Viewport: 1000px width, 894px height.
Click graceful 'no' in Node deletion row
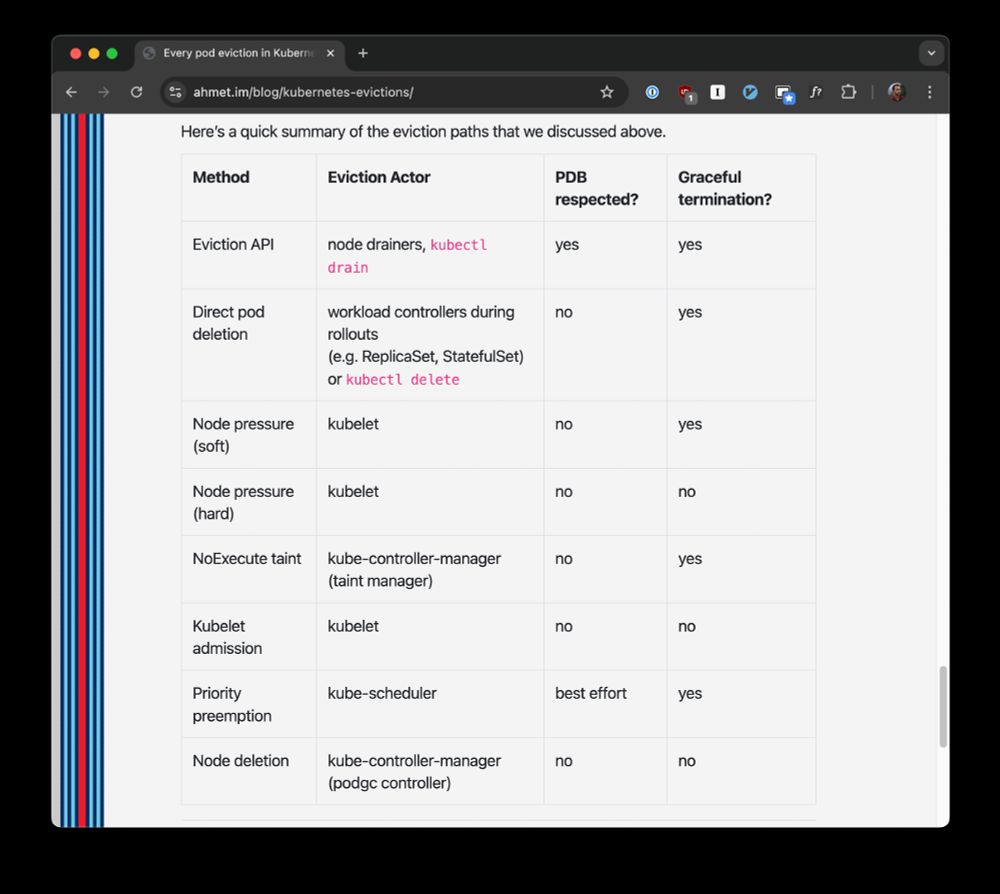tap(687, 761)
